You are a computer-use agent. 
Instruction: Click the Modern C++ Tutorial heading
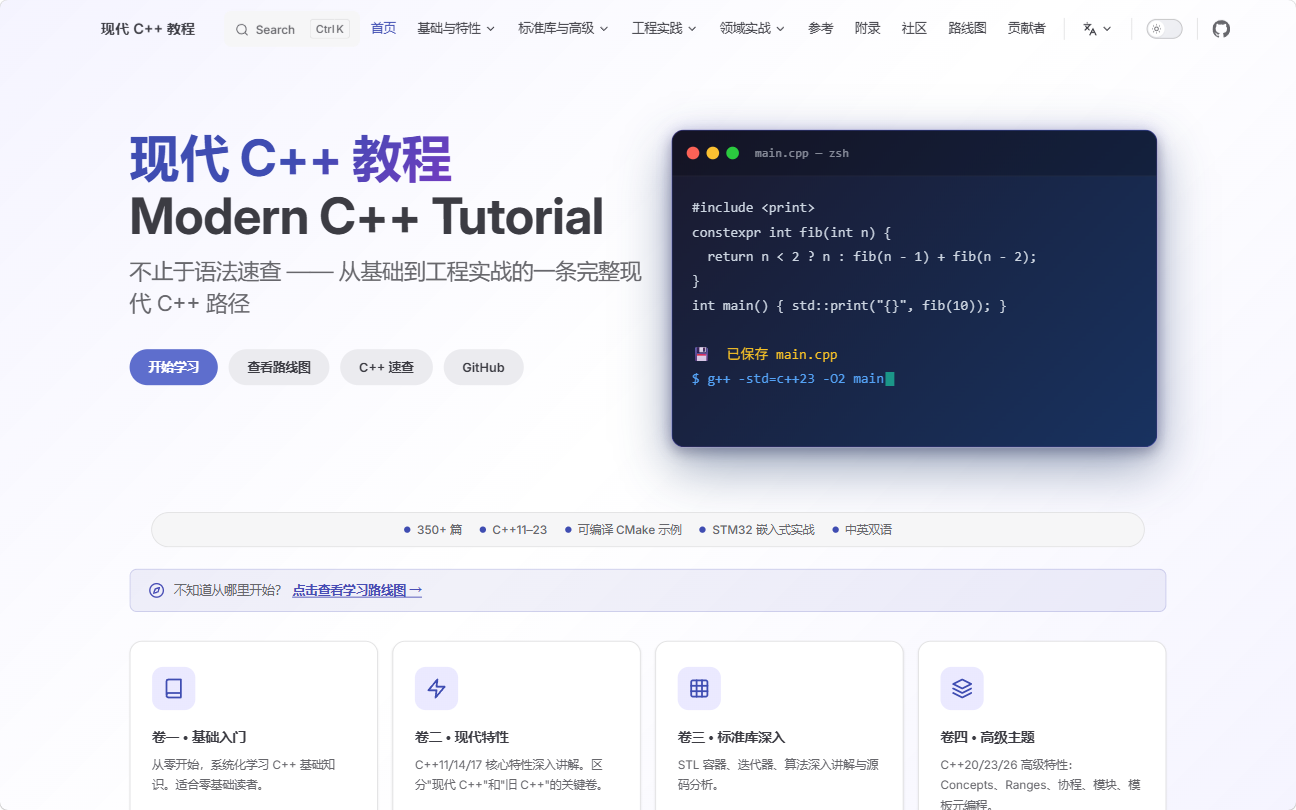(367, 216)
